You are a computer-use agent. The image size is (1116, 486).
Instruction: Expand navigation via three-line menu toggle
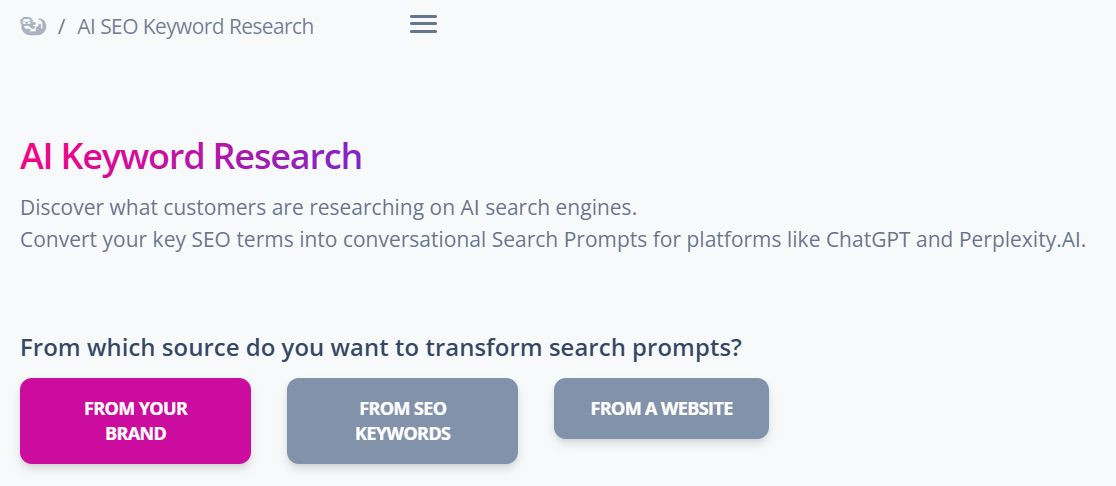tap(423, 25)
